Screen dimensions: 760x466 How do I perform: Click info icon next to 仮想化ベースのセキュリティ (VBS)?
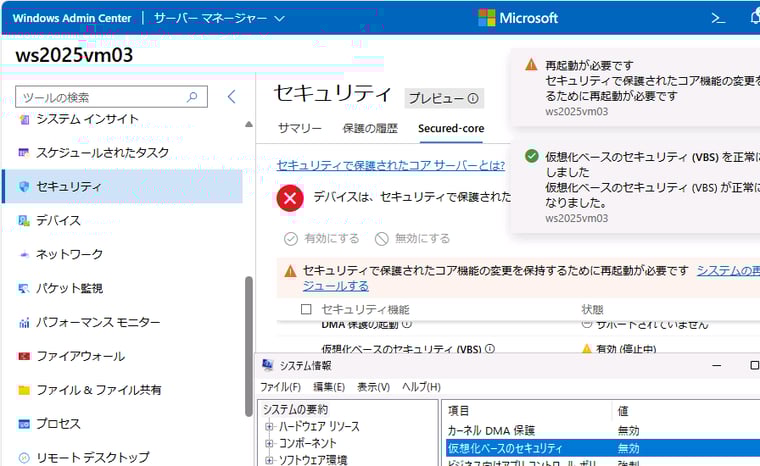tap(490, 348)
